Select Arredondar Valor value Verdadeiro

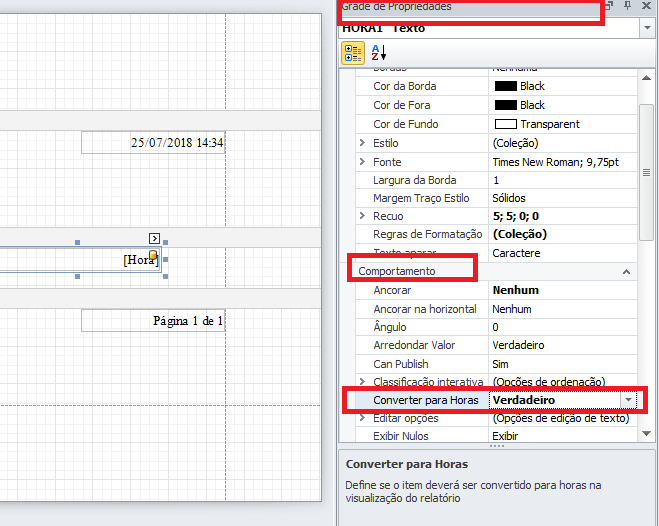coord(563,345)
